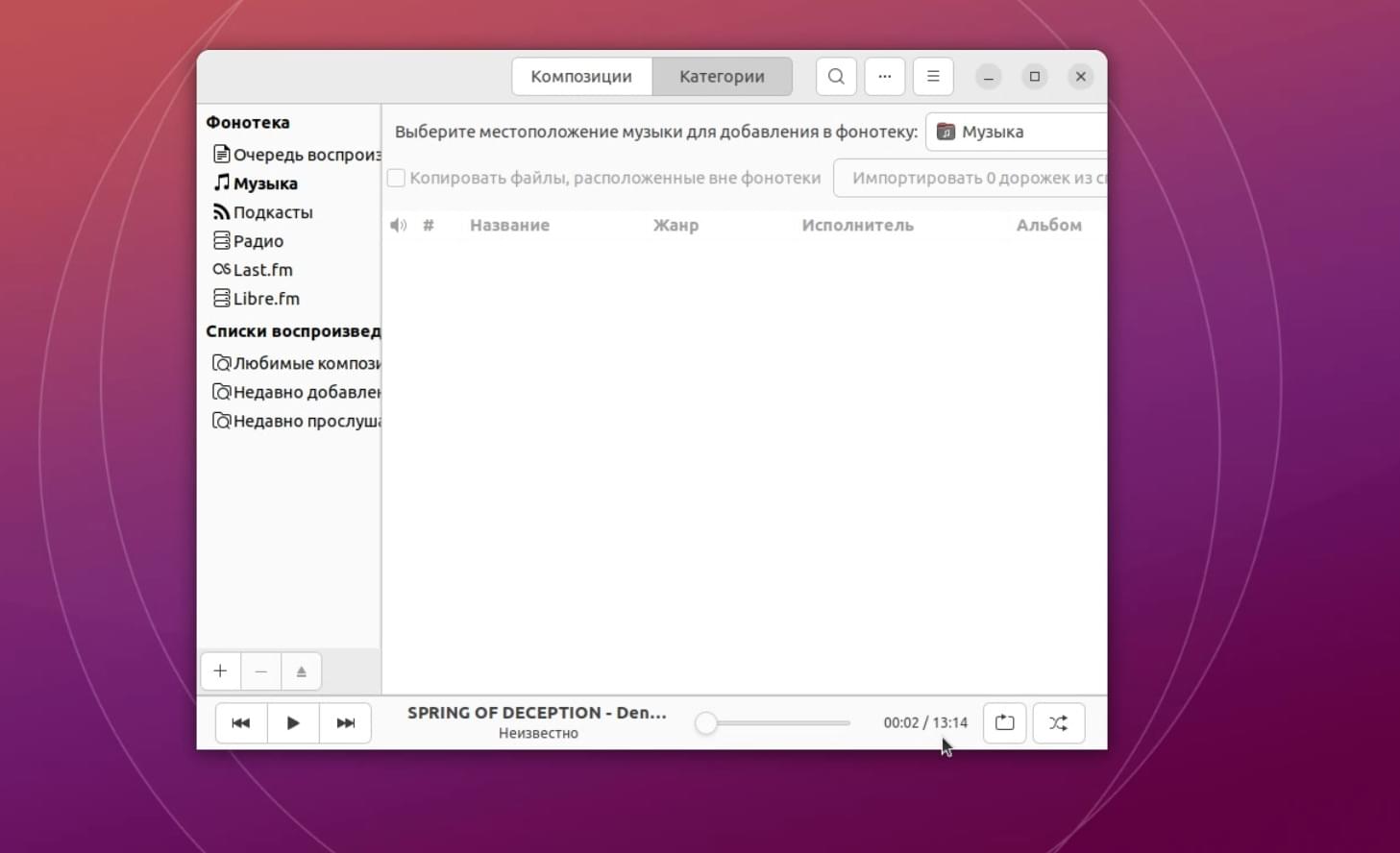Viewport: 1400px width, 853px height.
Task: Open Любимые композиции playlist
Action: [x=289, y=363]
